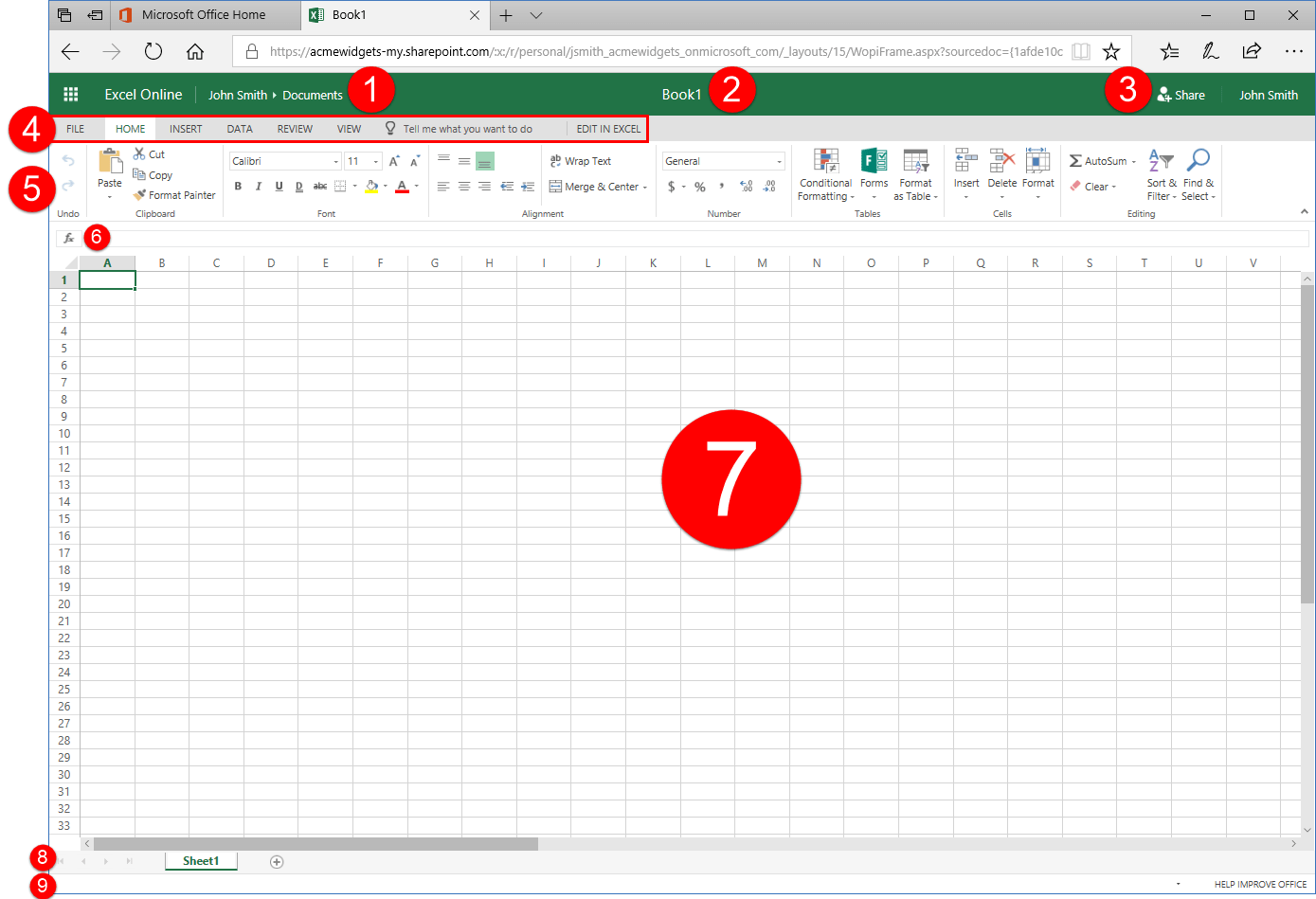This screenshot has width=1316, height=899.
Task: Click the Insert Function (fx) icon
Action: [x=67, y=238]
